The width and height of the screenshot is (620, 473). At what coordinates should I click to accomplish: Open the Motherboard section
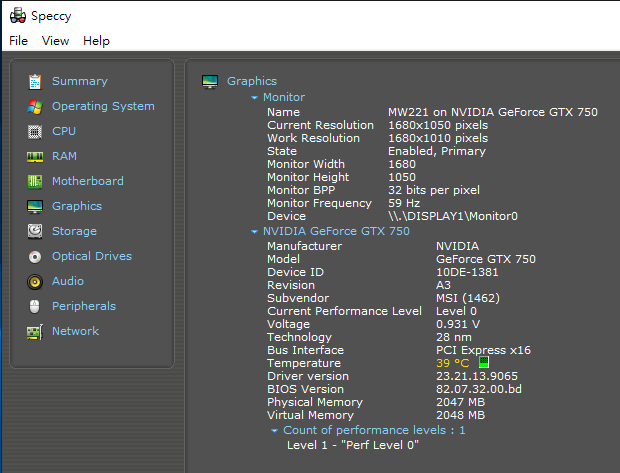click(88, 181)
